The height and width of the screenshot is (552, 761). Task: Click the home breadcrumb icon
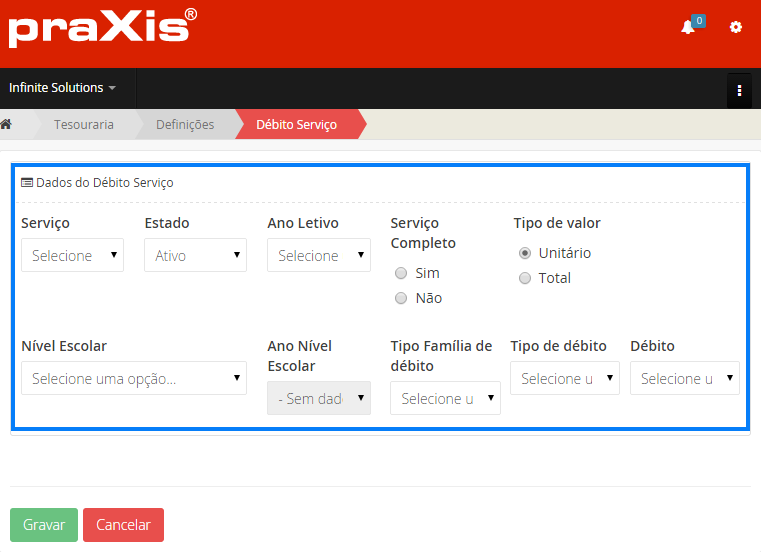[6, 124]
